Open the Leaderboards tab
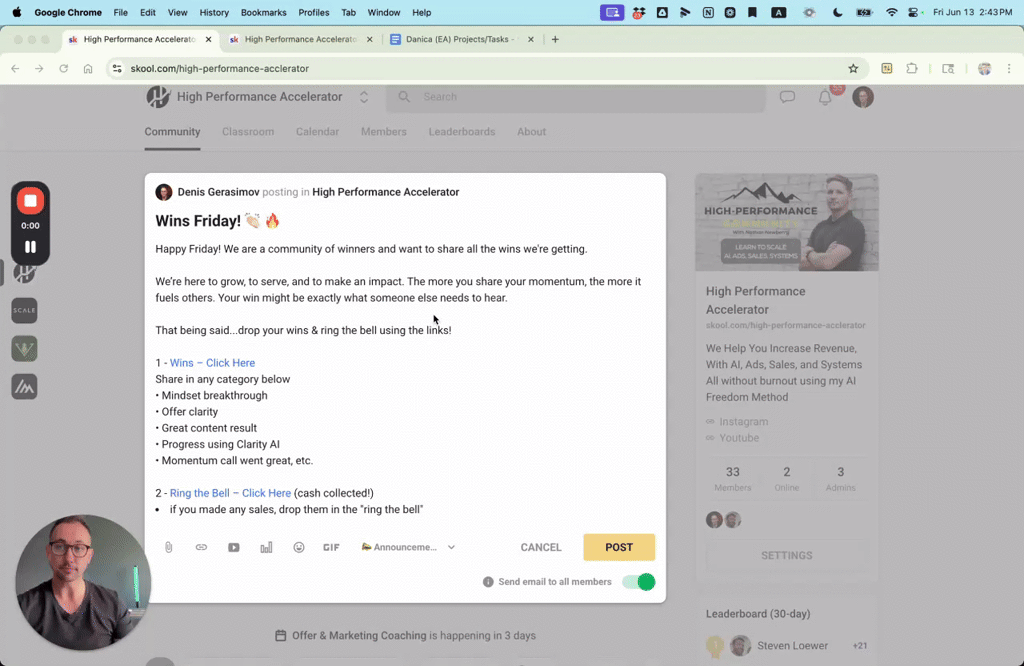 pyautogui.click(x=462, y=132)
